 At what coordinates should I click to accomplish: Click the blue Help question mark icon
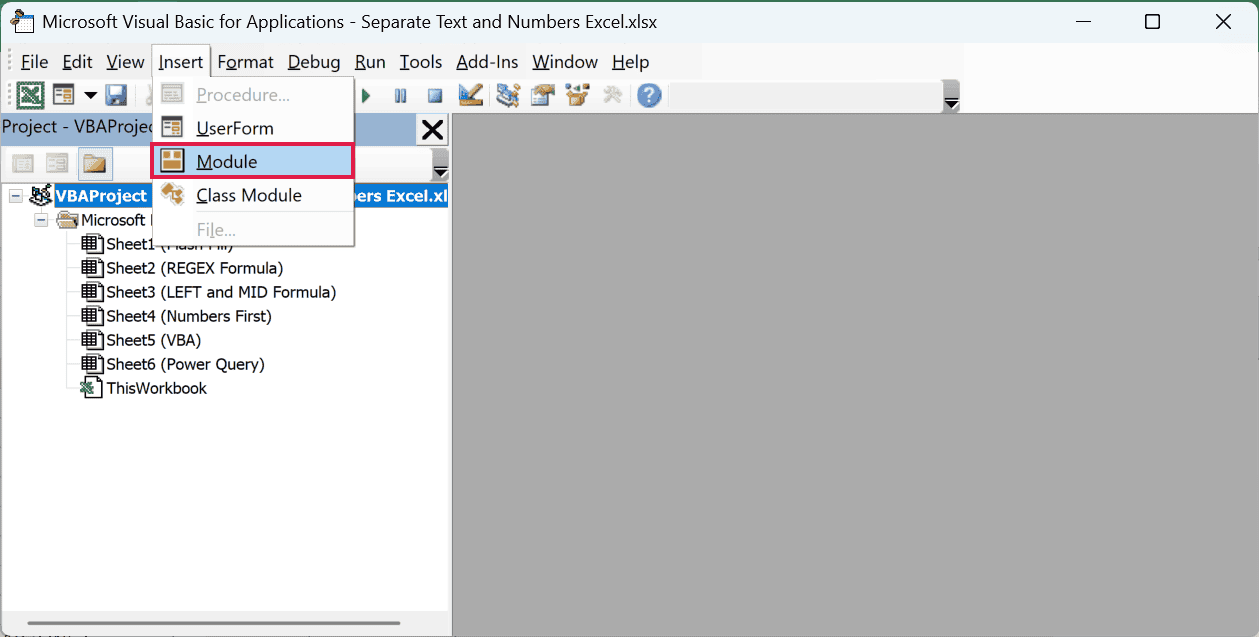pos(650,96)
